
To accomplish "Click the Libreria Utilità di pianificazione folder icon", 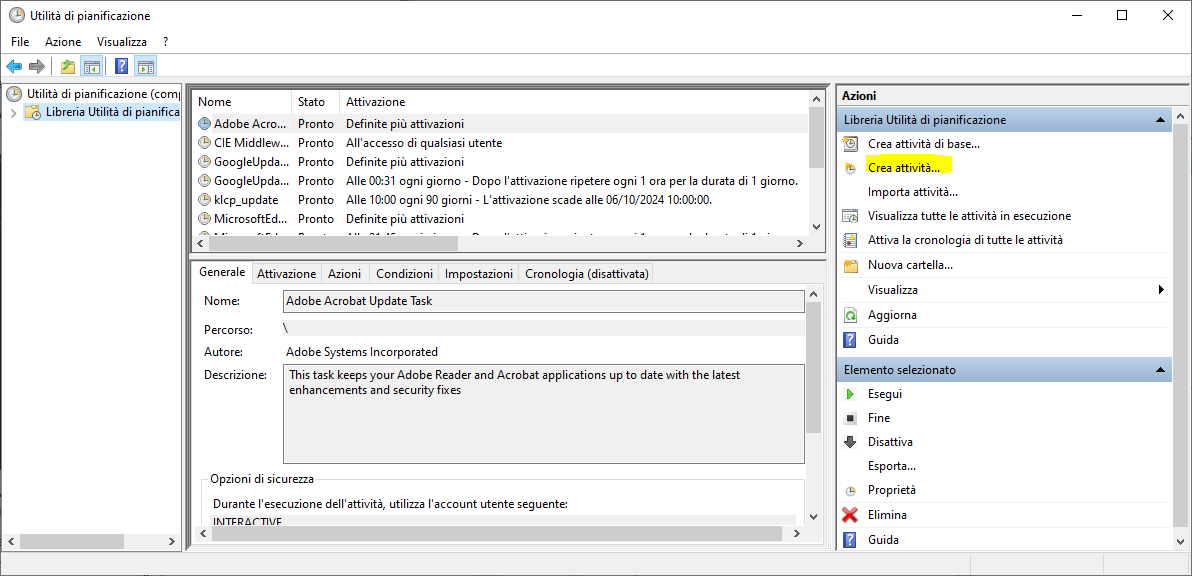I will point(33,112).
